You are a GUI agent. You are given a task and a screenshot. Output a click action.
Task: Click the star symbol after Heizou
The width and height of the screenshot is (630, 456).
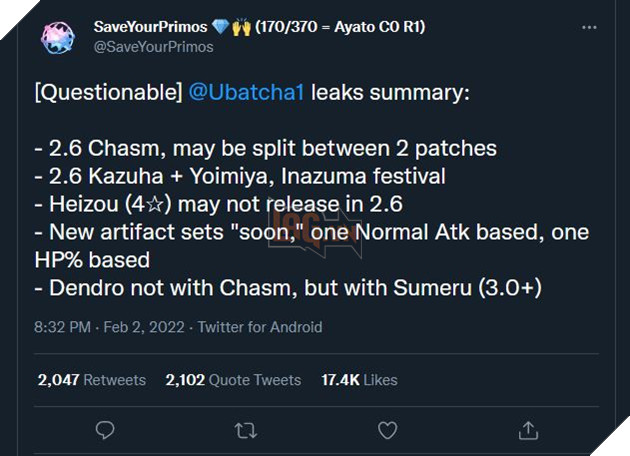point(155,204)
